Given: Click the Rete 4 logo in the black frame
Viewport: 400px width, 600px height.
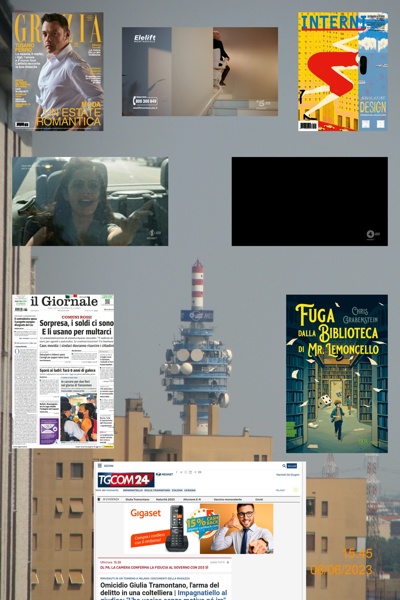Looking at the screenshot, I should [371, 234].
